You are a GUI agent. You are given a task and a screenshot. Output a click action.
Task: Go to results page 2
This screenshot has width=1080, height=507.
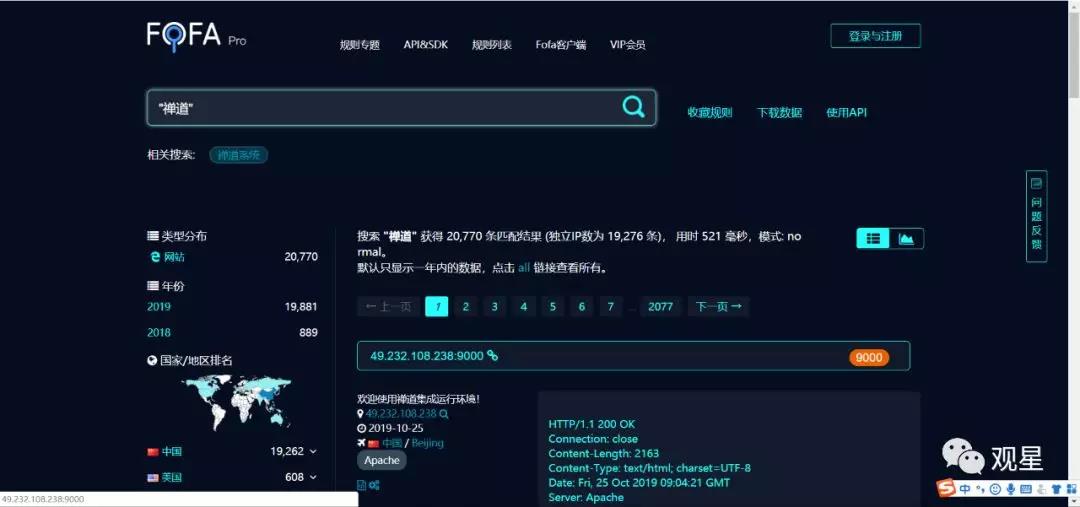tap(466, 307)
